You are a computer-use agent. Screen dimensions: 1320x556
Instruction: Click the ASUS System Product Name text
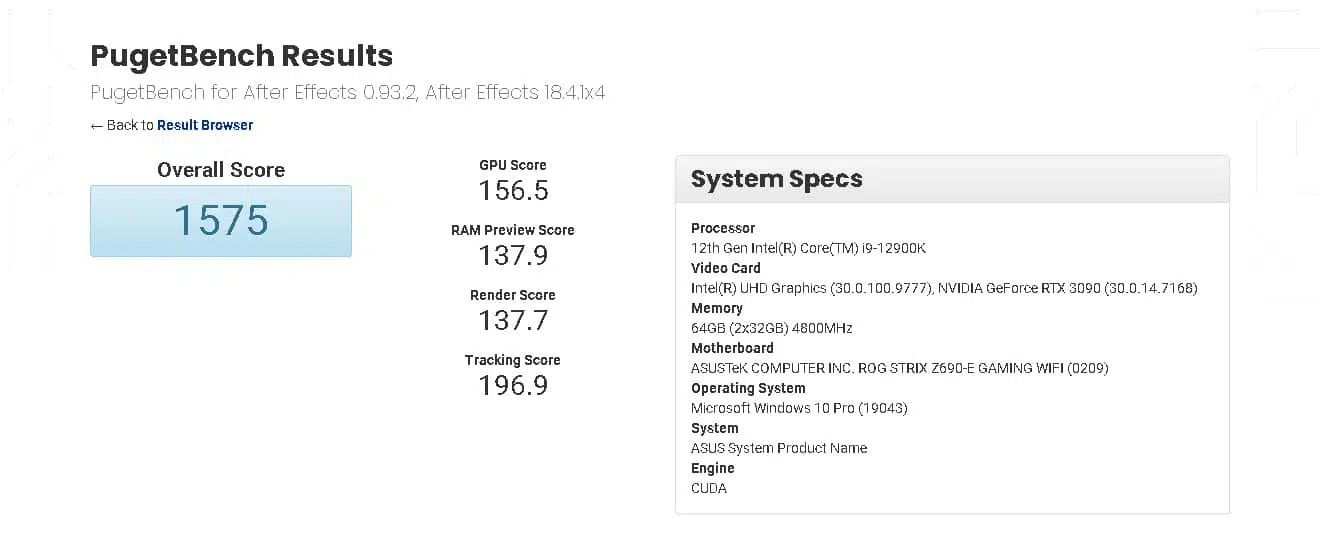[x=779, y=448]
